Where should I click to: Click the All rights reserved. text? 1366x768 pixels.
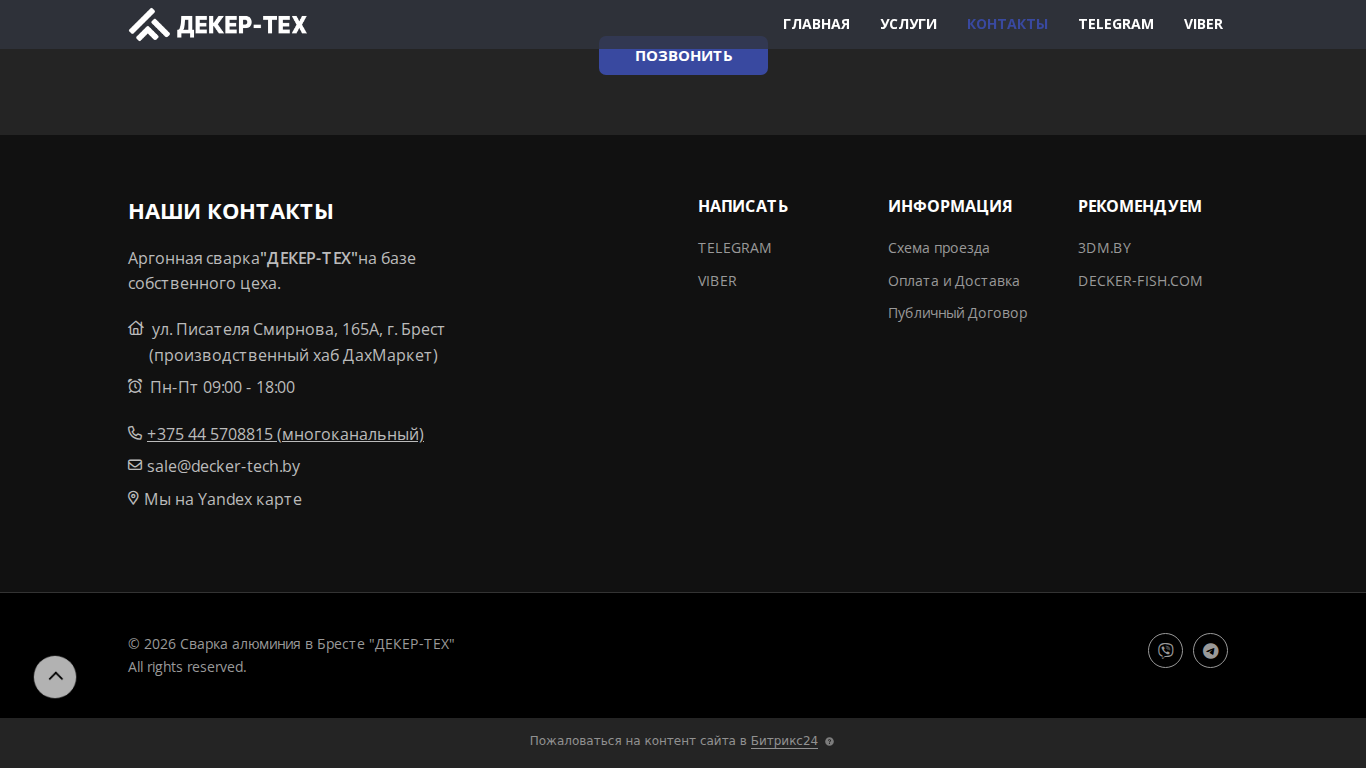coord(187,667)
